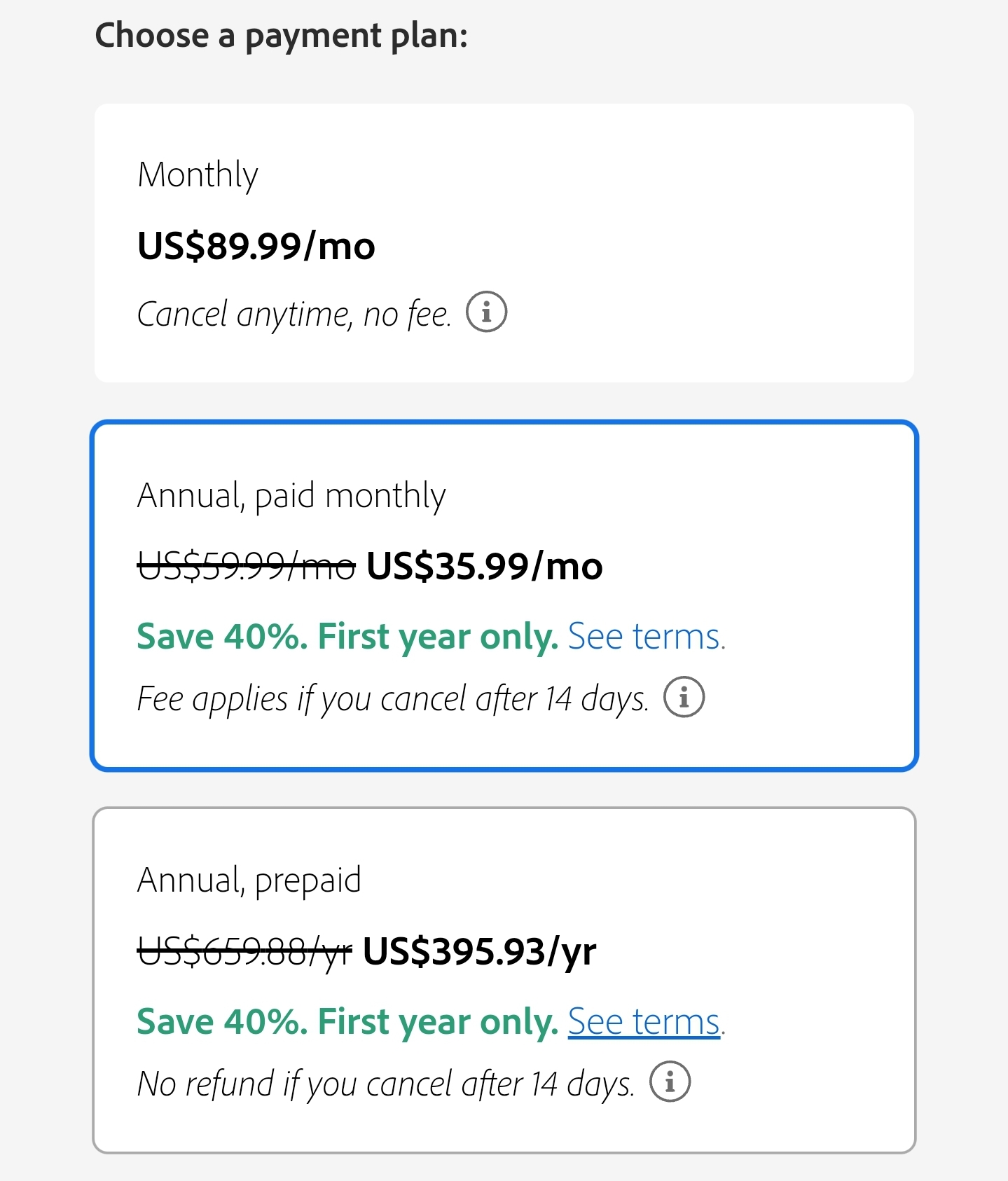Click "Save 40%" text in Annual paid monthly
The image size is (1008, 1181).
(222, 637)
